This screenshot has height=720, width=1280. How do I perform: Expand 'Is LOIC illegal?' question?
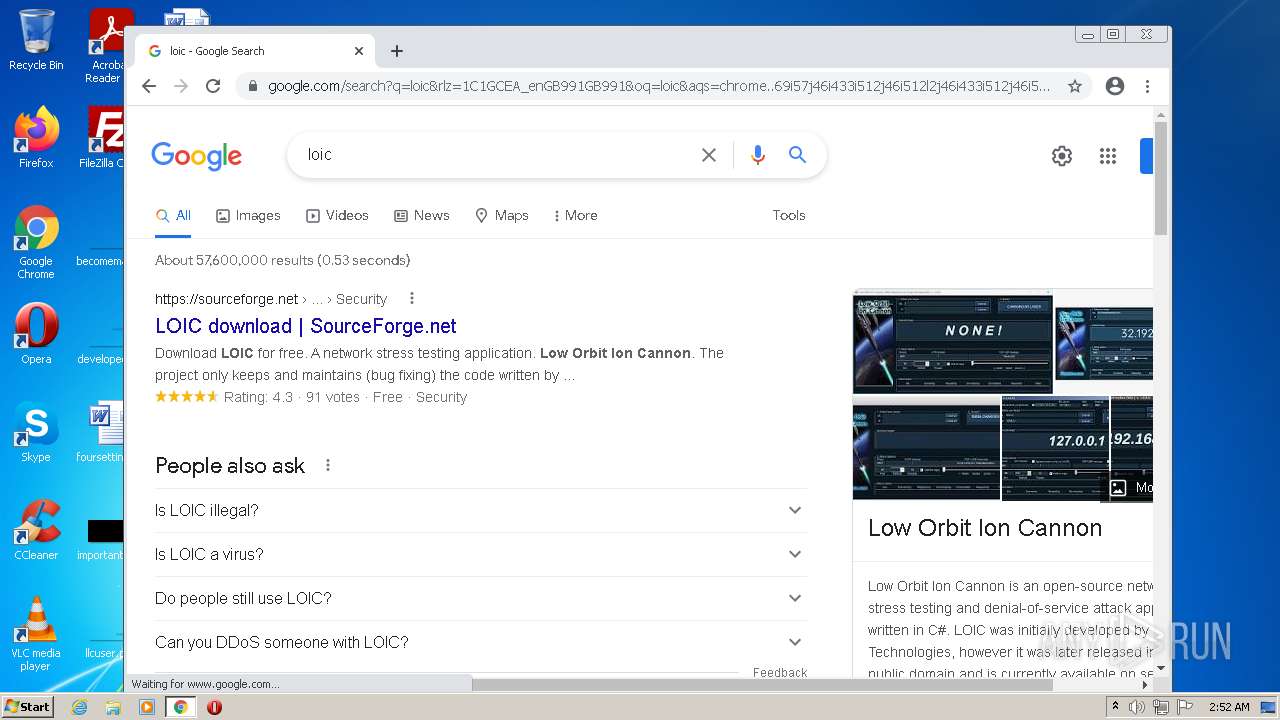click(x=481, y=510)
